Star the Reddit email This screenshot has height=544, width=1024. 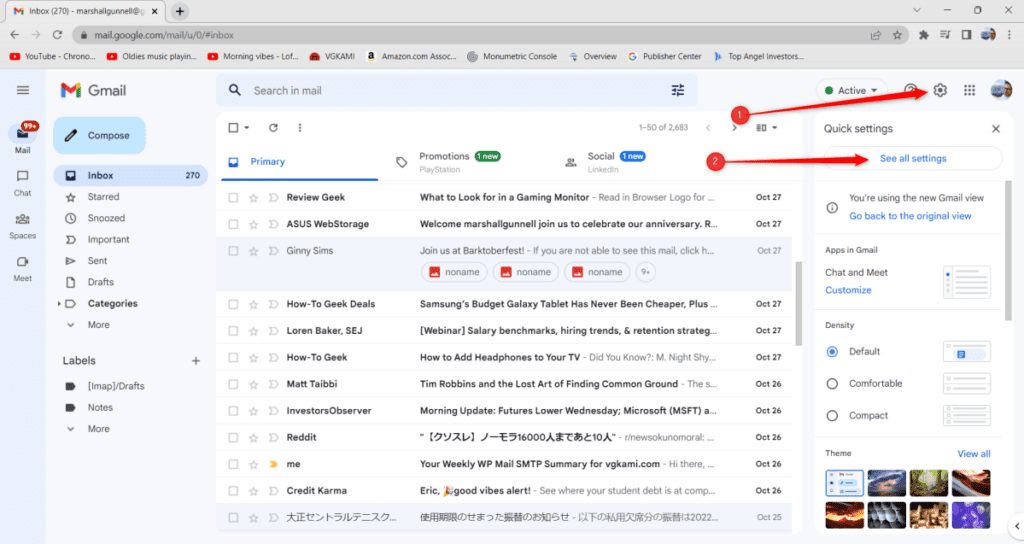pos(253,438)
